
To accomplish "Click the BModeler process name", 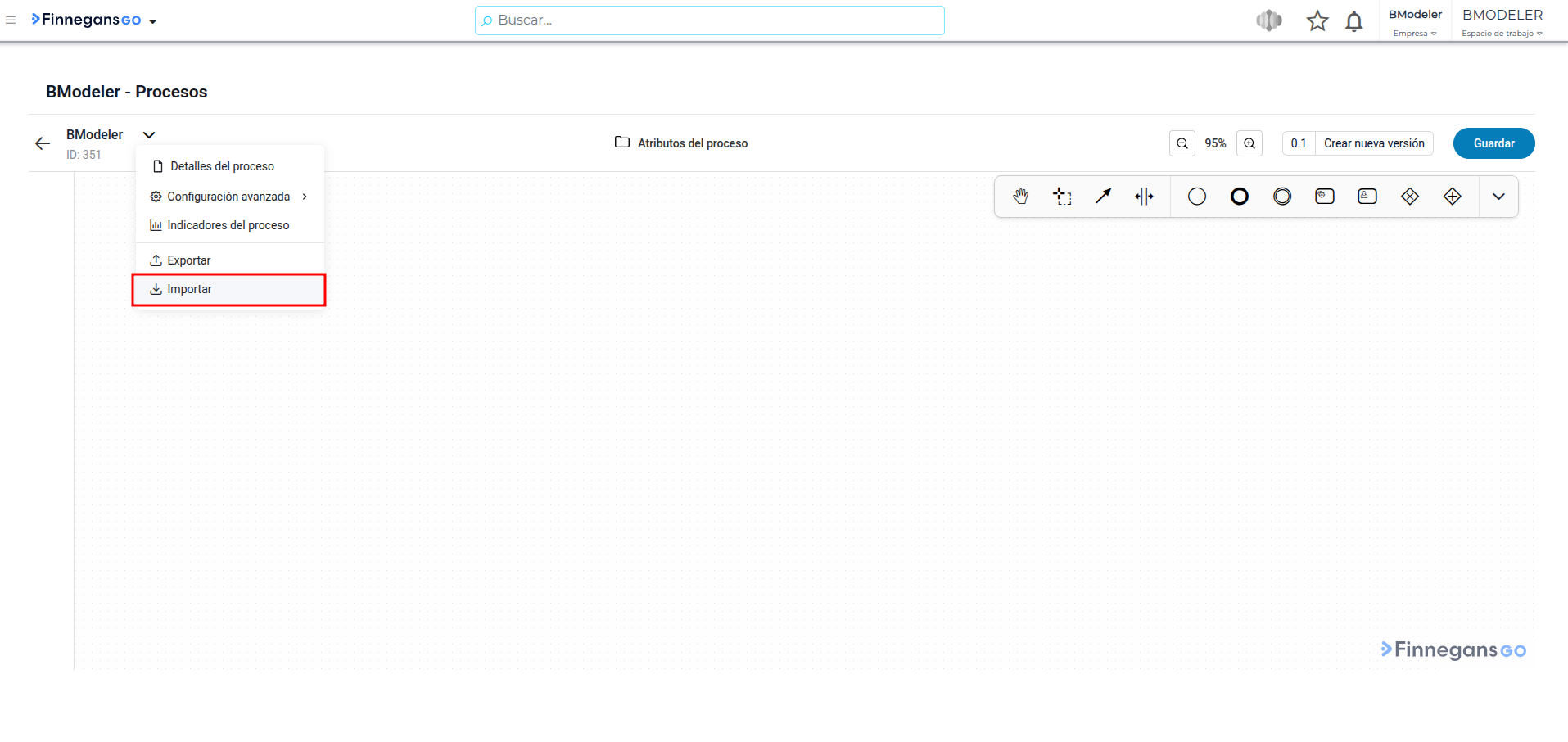I will pyautogui.click(x=94, y=134).
